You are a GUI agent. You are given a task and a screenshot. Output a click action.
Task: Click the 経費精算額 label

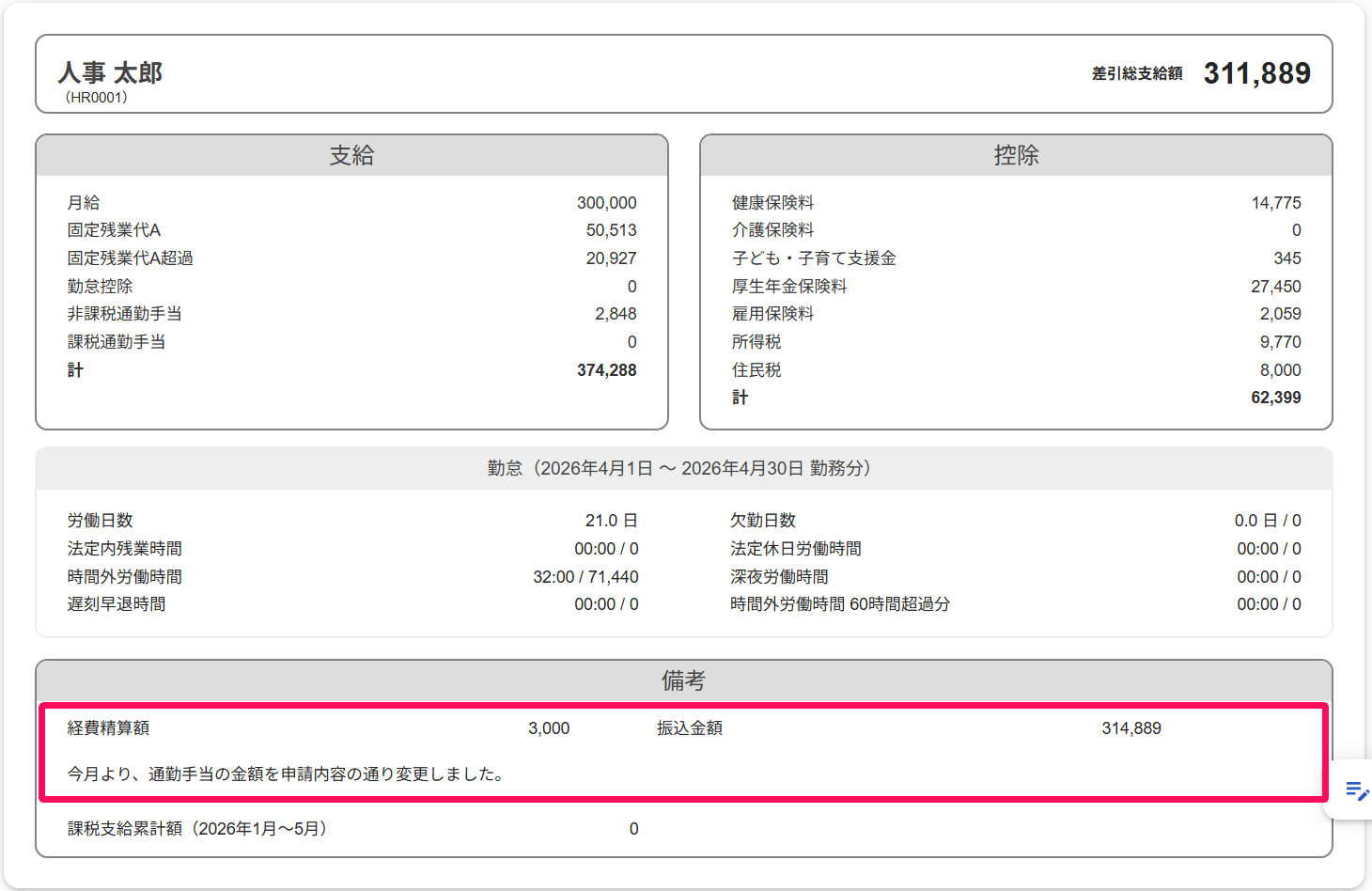(108, 727)
